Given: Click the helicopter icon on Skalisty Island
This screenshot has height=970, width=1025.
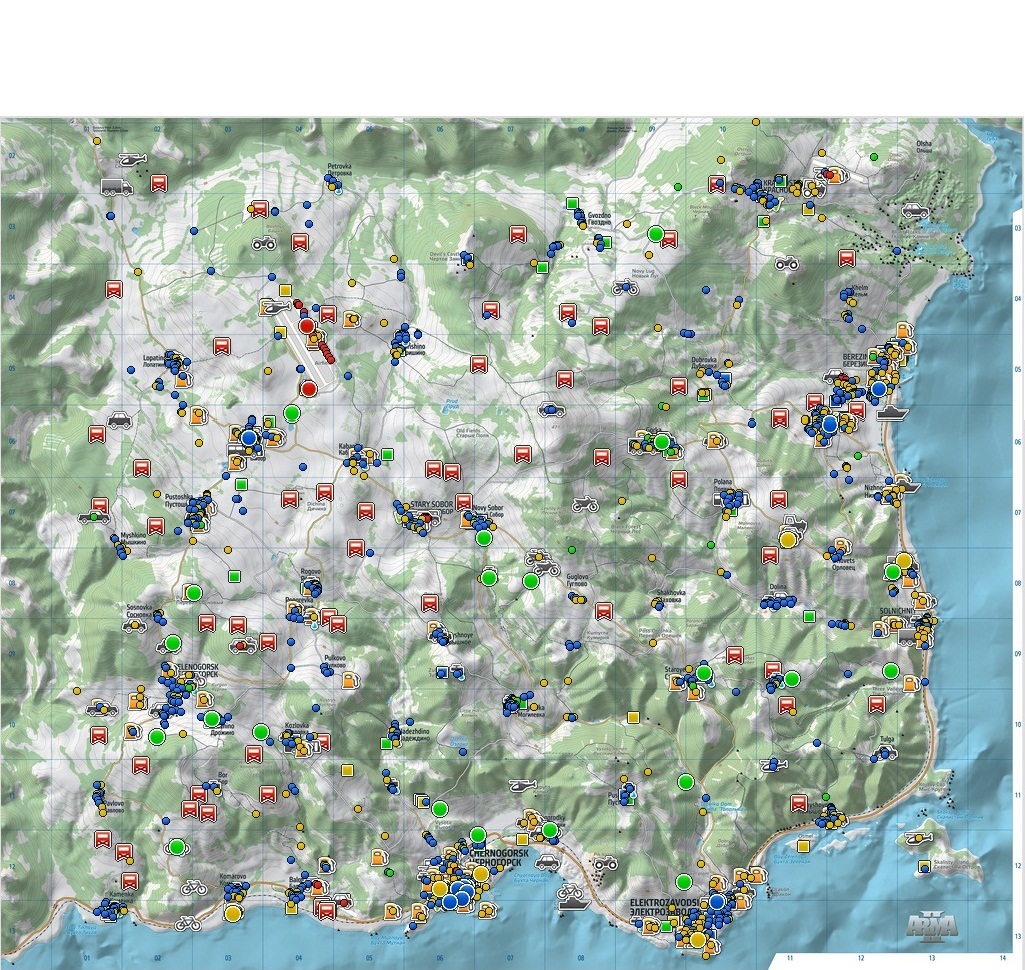Looking at the screenshot, I should click(919, 837).
